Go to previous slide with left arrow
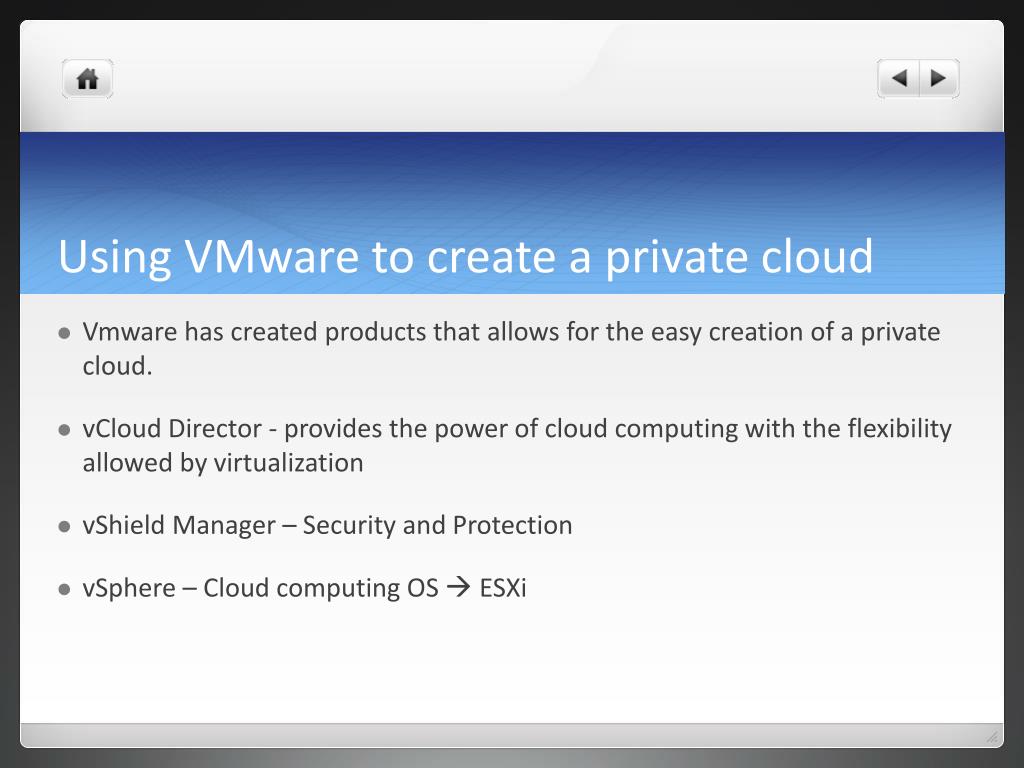 (899, 78)
